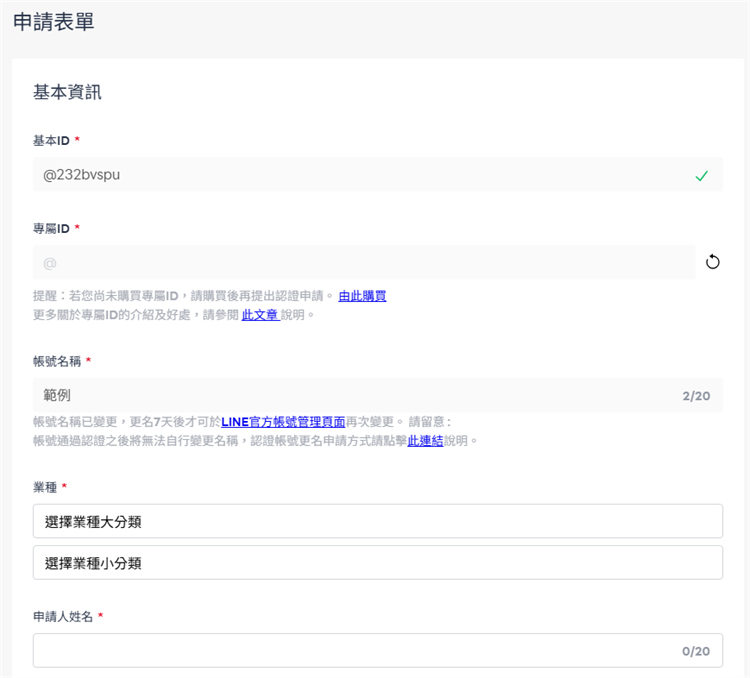Open the 選擇業種大分類 dropdown
750x678 pixels.
pos(378,521)
